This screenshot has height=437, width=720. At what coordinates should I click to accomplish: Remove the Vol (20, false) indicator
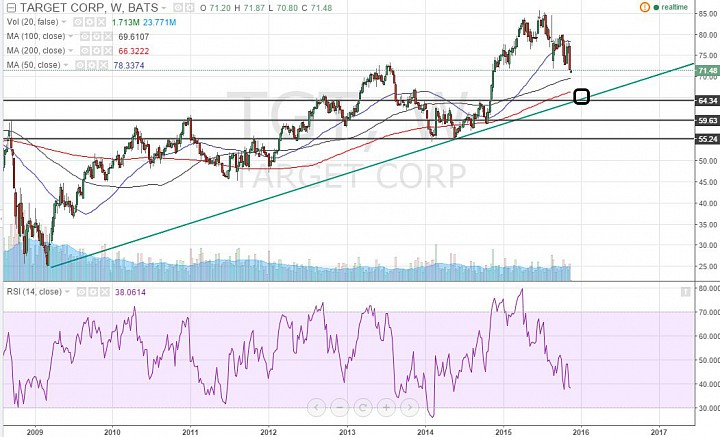click(101, 22)
